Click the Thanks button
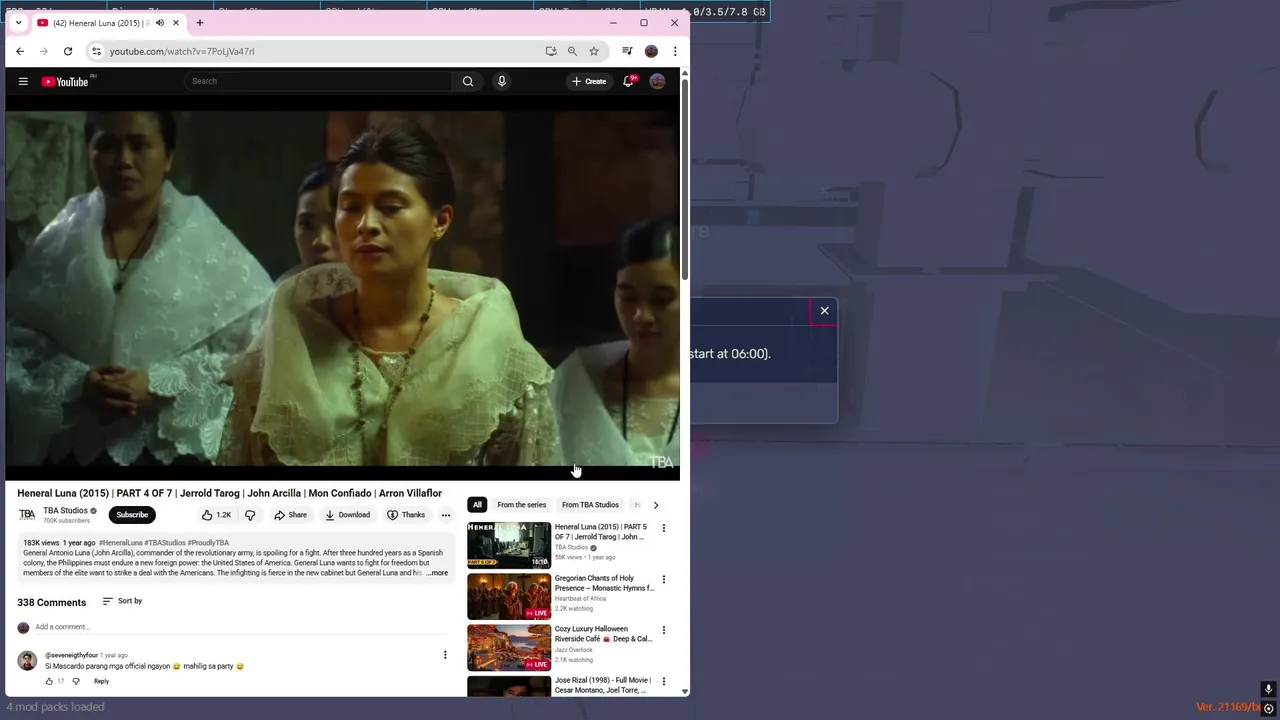The height and width of the screenshot is (720, 1280). [x=406, y=515]
